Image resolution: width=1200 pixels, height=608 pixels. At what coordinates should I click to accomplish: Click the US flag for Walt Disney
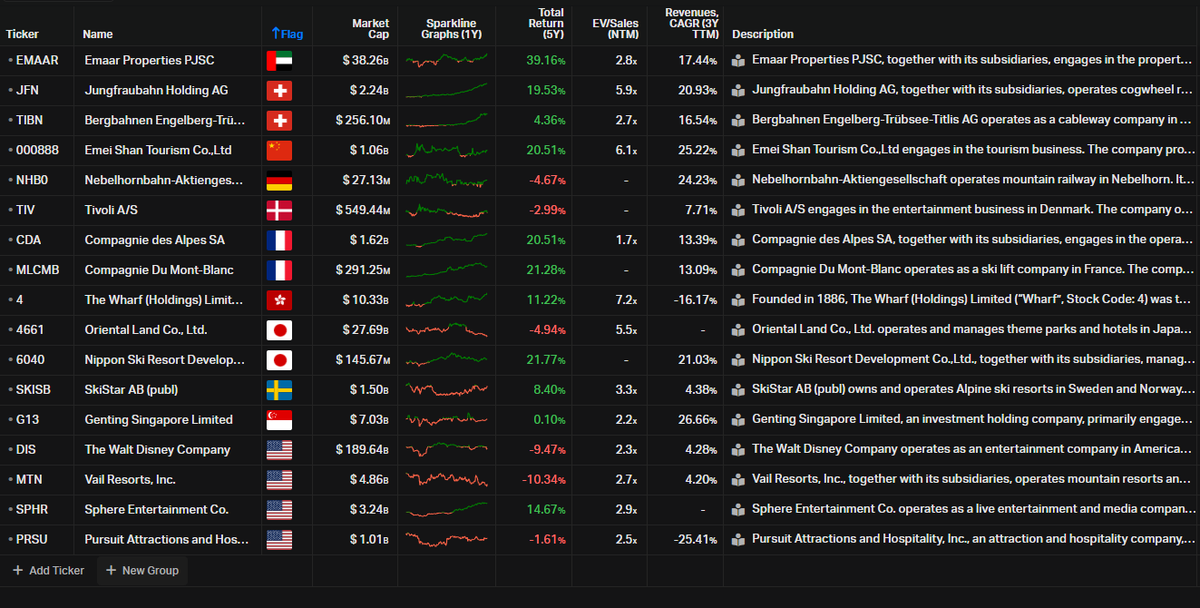(279, 450)
